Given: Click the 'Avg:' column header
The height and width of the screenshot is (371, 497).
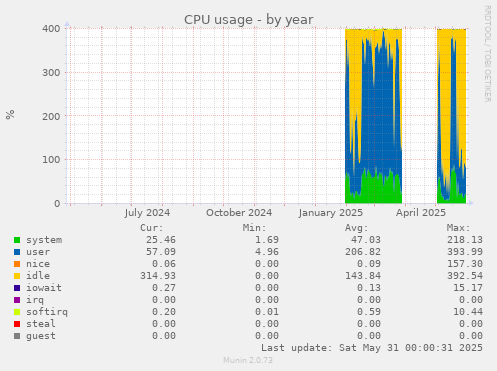Looking at the screenshot, I should point(357,228).
